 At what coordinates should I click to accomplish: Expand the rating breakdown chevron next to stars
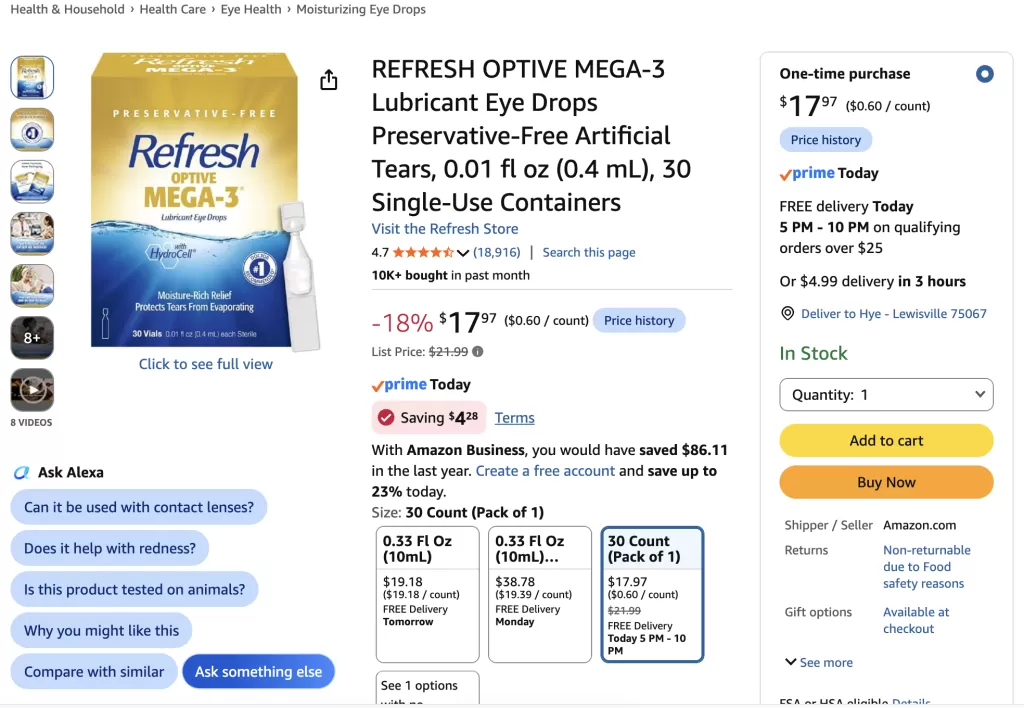[x=463, y=253]
